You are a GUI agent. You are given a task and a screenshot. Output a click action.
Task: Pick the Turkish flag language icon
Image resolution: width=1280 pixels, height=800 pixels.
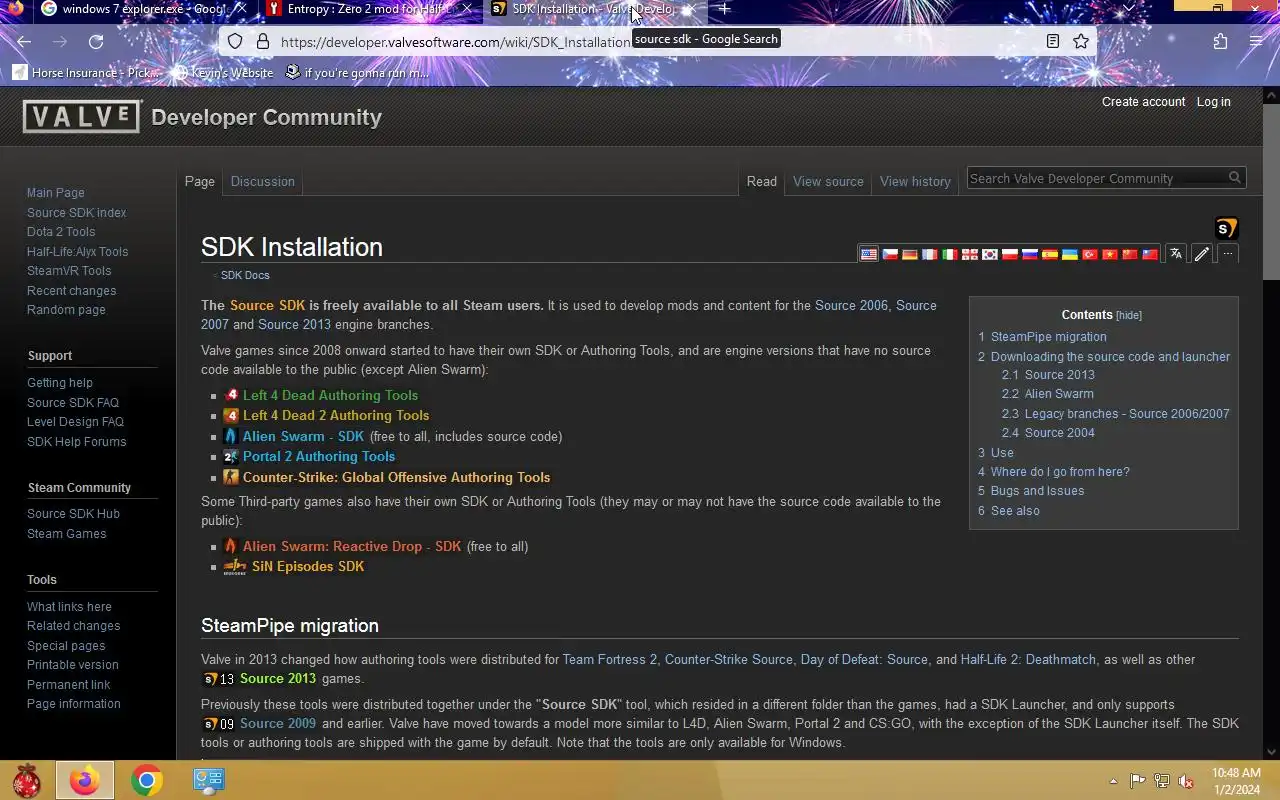(x=1089, y=254)
